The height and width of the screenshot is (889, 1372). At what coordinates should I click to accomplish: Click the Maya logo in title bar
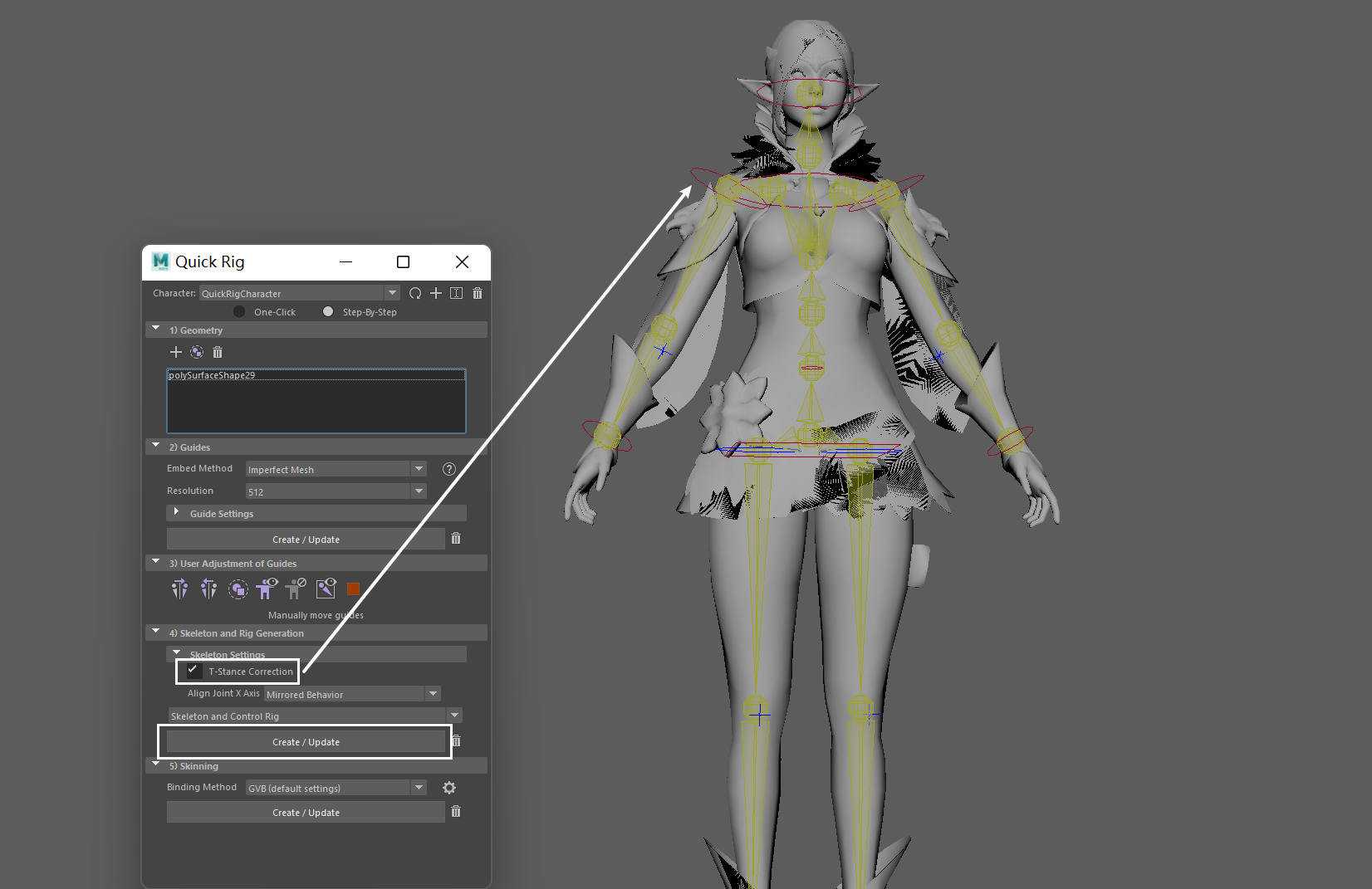pyautogui.click(x=160, y=261)
